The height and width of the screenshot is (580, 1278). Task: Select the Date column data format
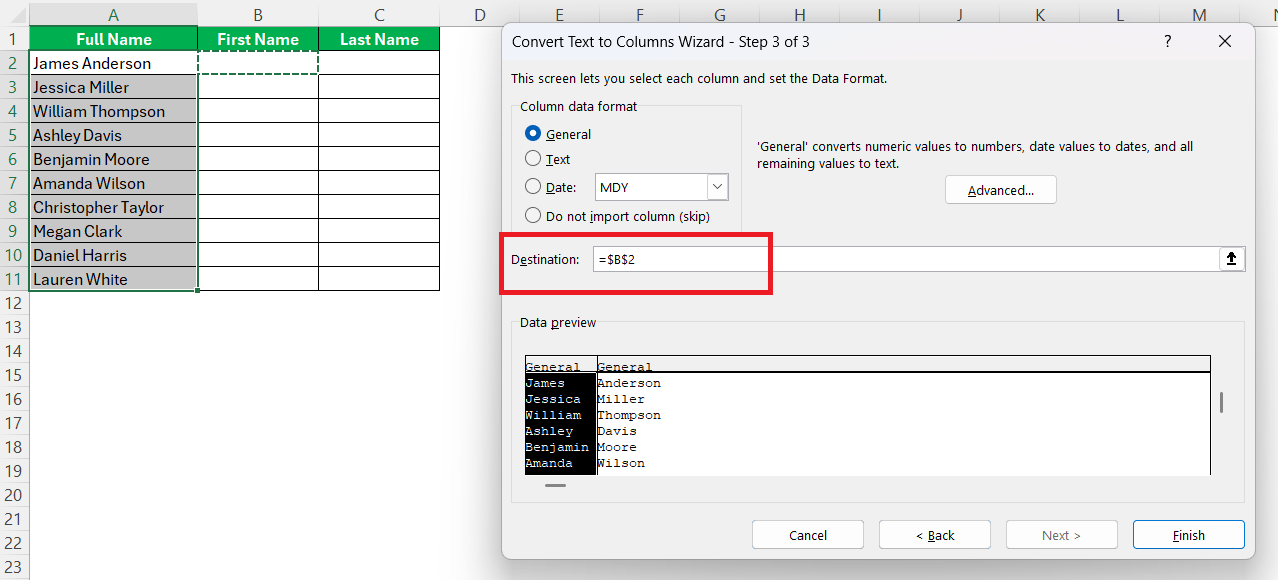click(551, 187)
